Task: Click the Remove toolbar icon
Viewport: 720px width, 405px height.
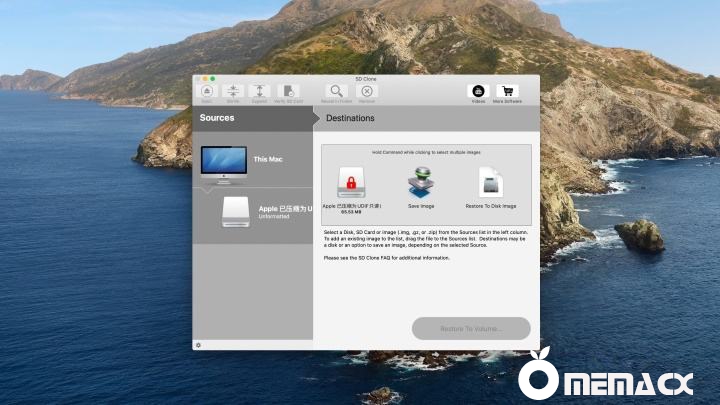Action: (367, 91)
